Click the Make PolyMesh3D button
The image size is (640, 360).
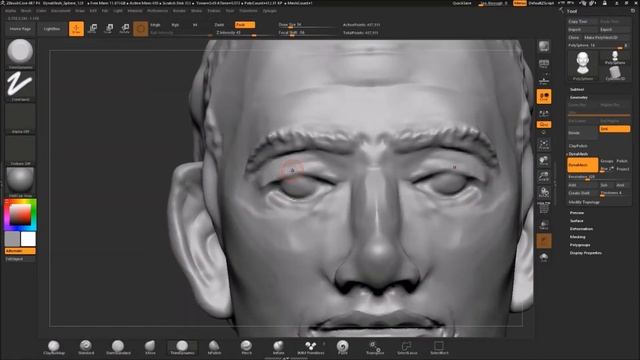tap(607, 37)
